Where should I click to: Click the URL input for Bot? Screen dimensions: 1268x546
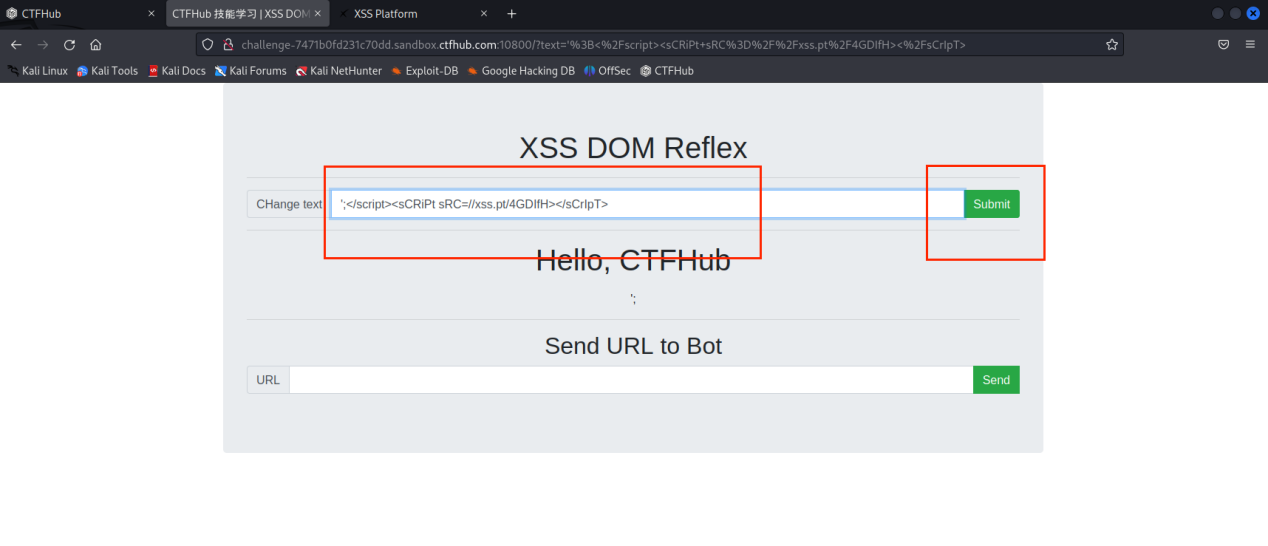631,380
